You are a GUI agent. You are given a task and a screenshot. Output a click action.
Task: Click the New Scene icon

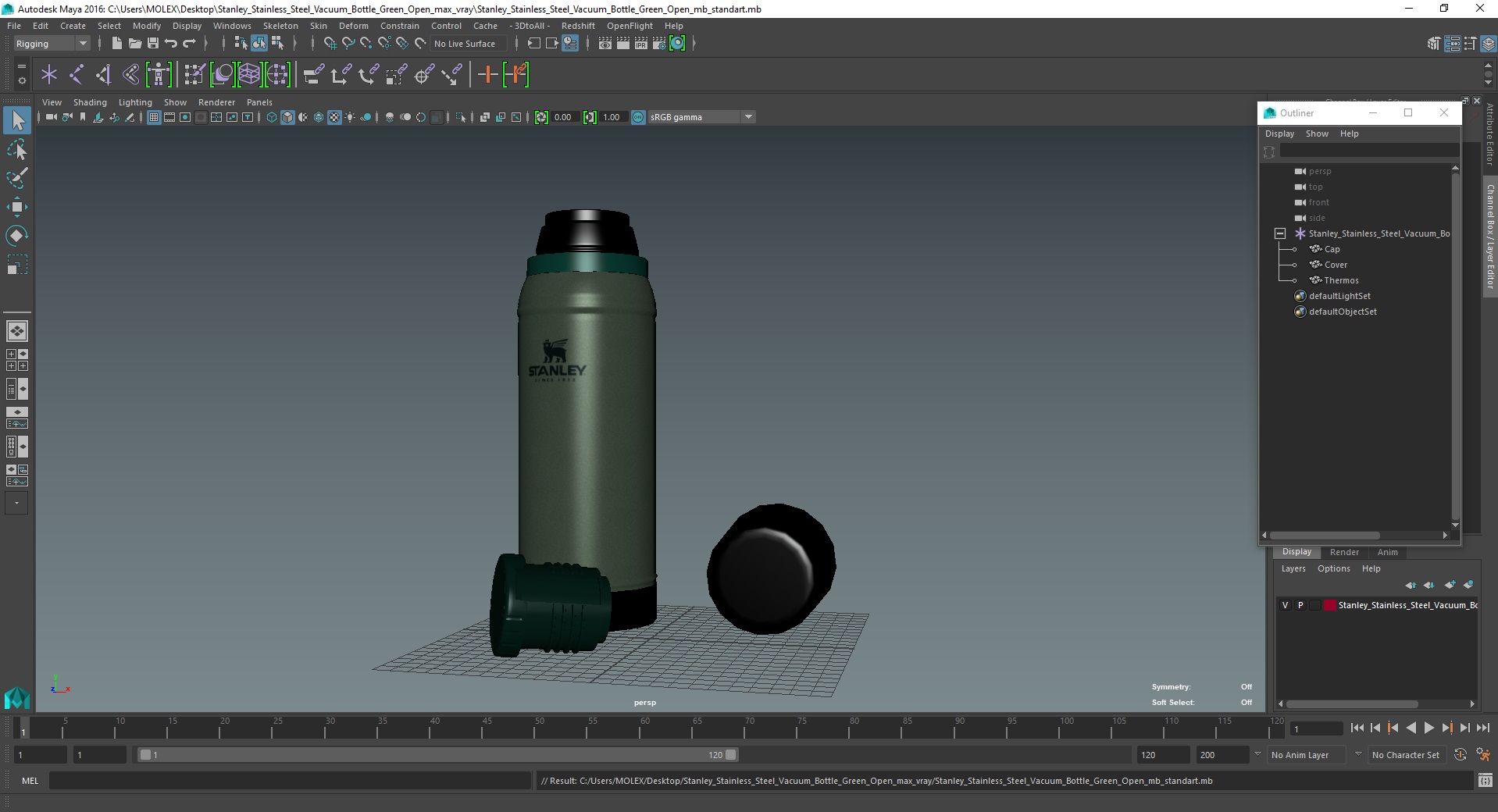pyautogui.click(x=116, y=44)
